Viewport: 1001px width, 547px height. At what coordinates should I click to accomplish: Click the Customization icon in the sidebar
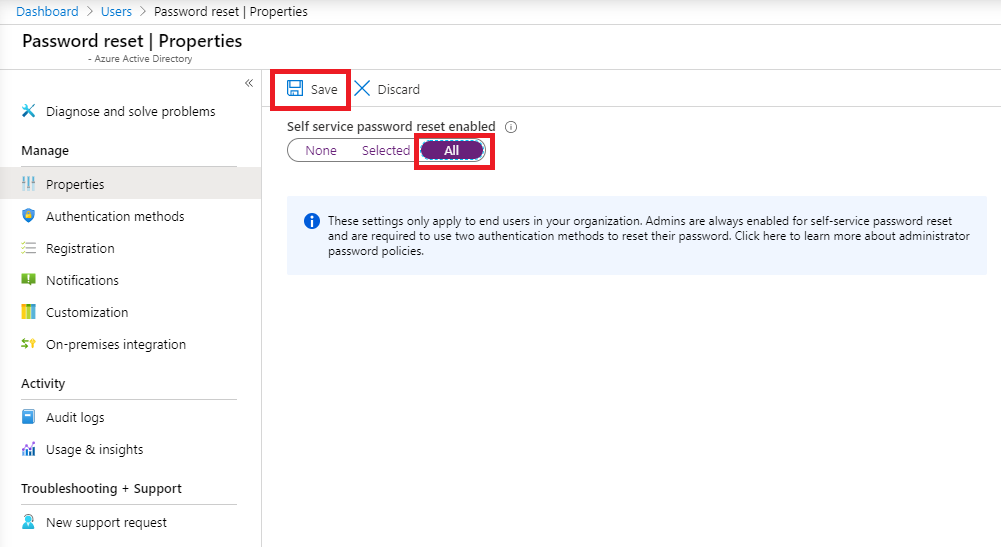pyautogui.click(x=29, y=312)
